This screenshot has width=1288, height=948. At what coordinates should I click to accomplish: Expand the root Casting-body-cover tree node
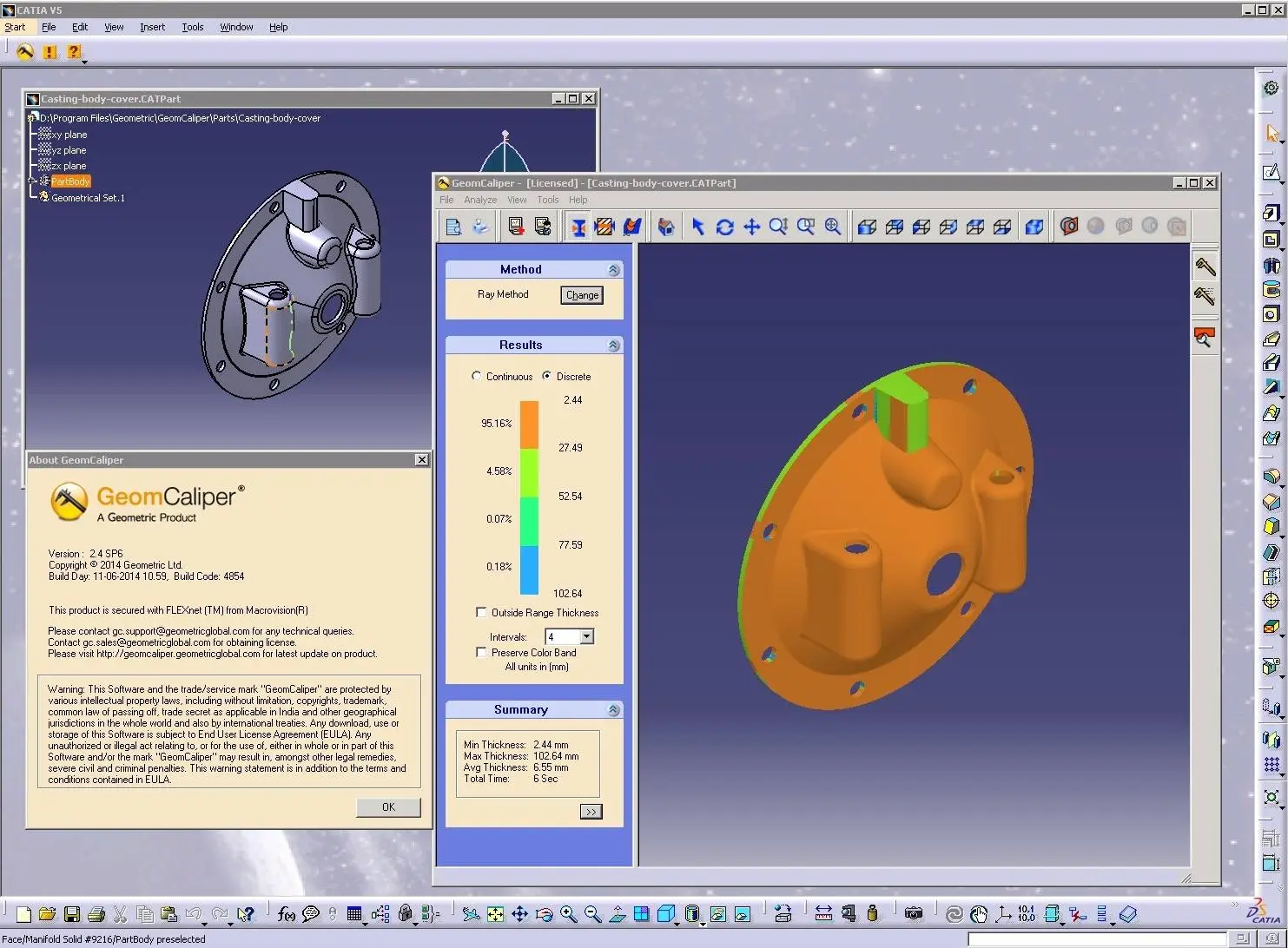click(x=32, y=118)
